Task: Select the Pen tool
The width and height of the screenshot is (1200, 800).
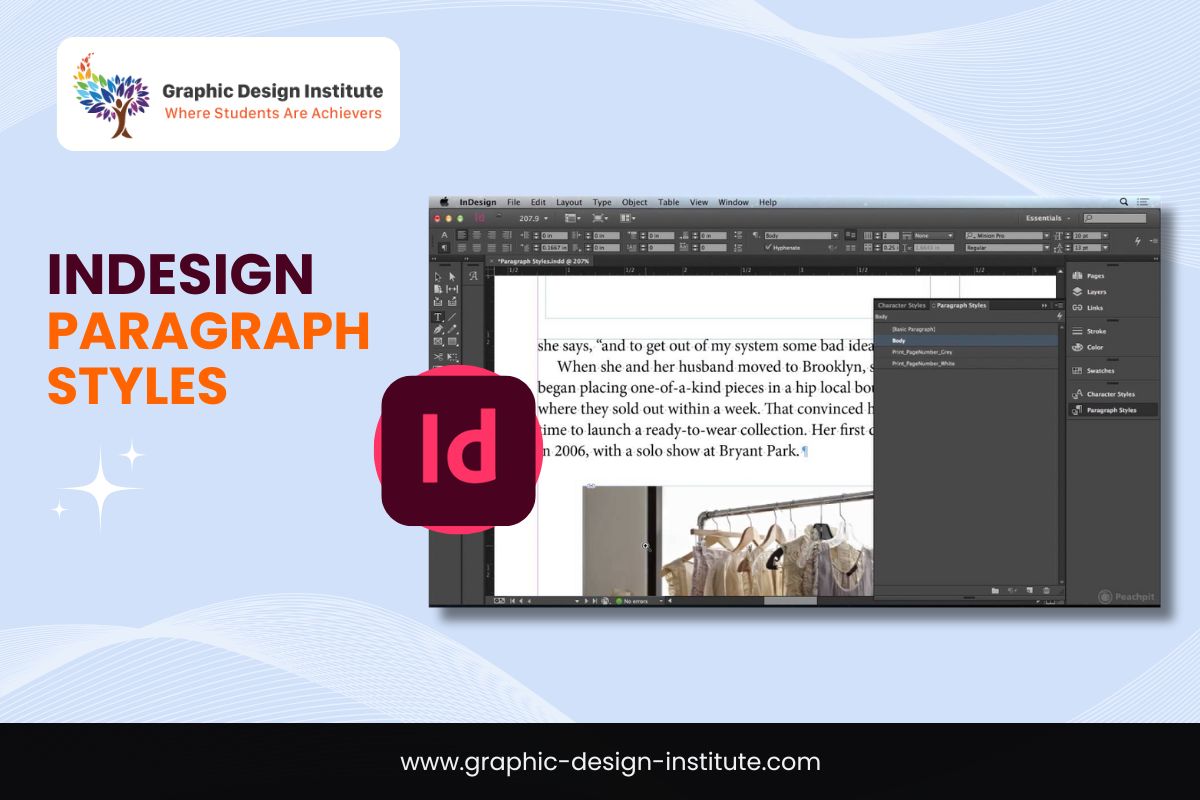Action: pos(439,329)
